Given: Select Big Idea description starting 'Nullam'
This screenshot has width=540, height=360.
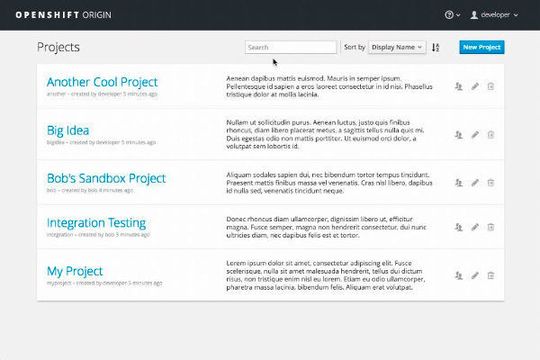Looking at the screenshot, I should 325,134.
